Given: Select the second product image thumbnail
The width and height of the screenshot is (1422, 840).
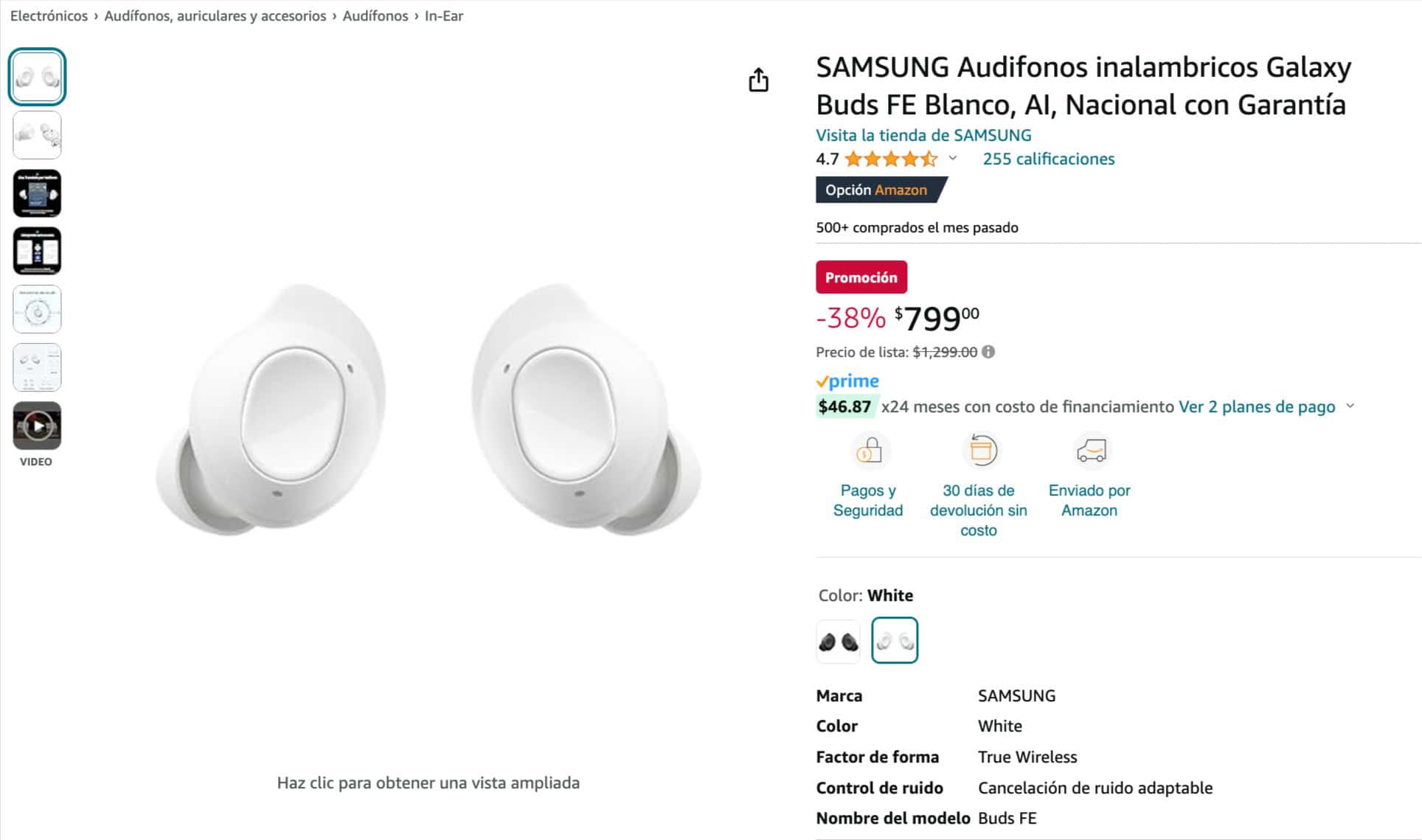Looking at the screenshot, I should (x=37, y=135).
